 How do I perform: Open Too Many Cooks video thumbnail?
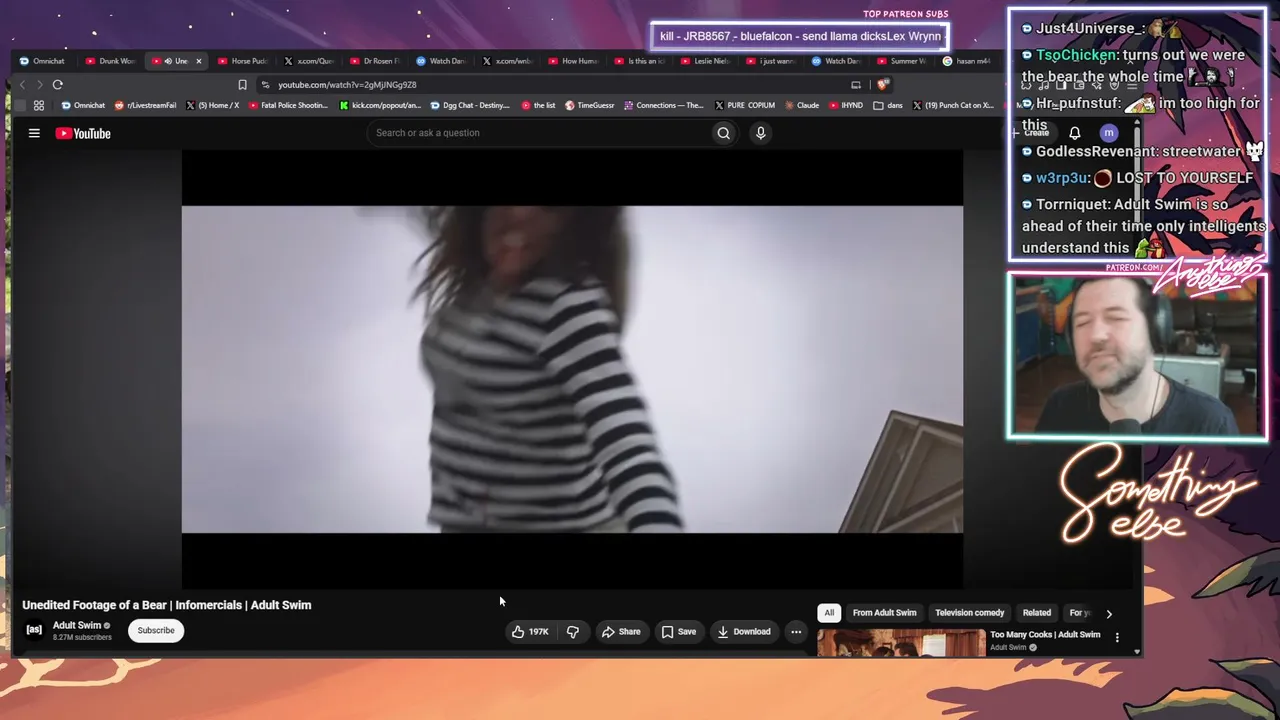(x=901, y=643)
